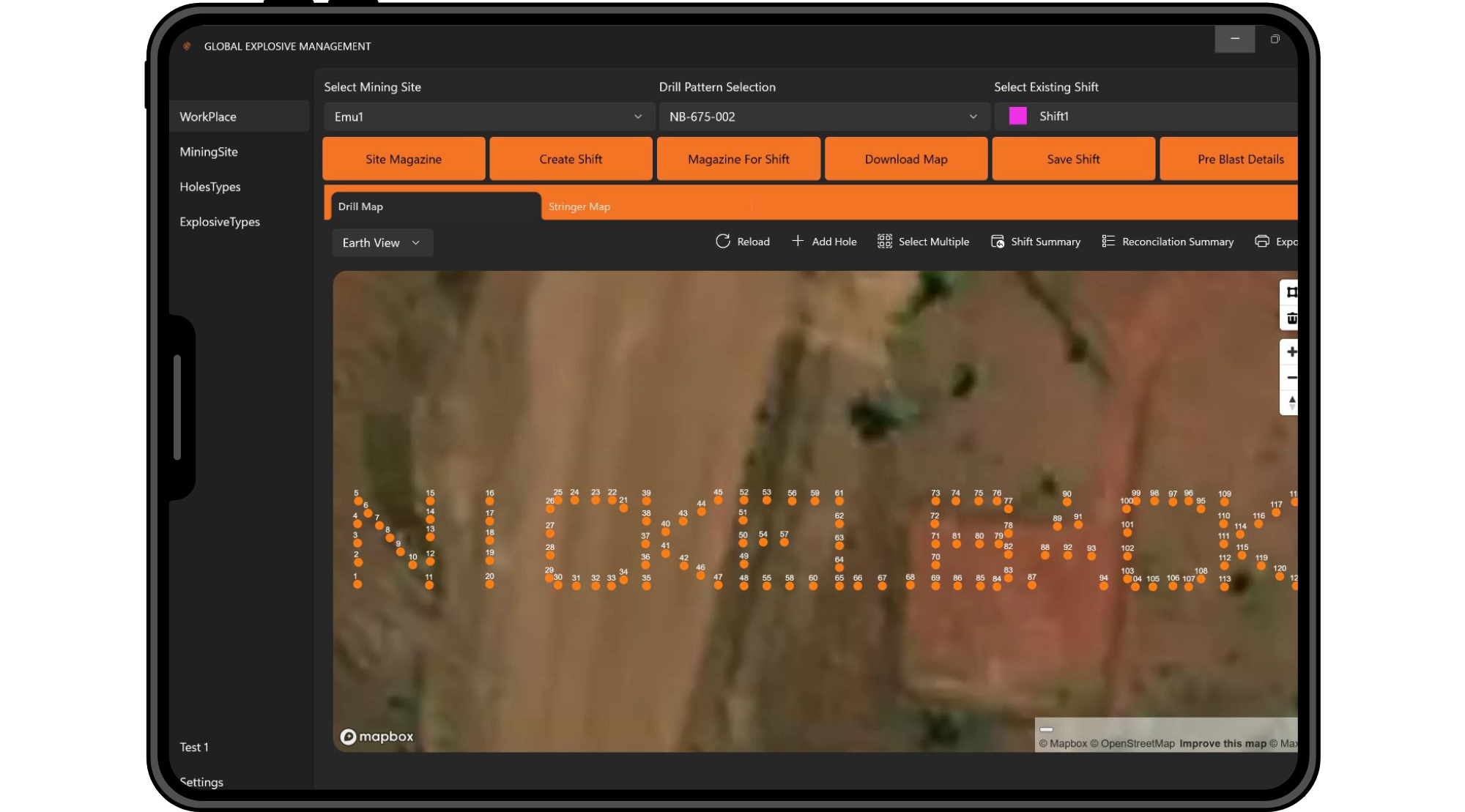Zoom out using the map minus control
Screen dimensions: 1465x812
1291,377
